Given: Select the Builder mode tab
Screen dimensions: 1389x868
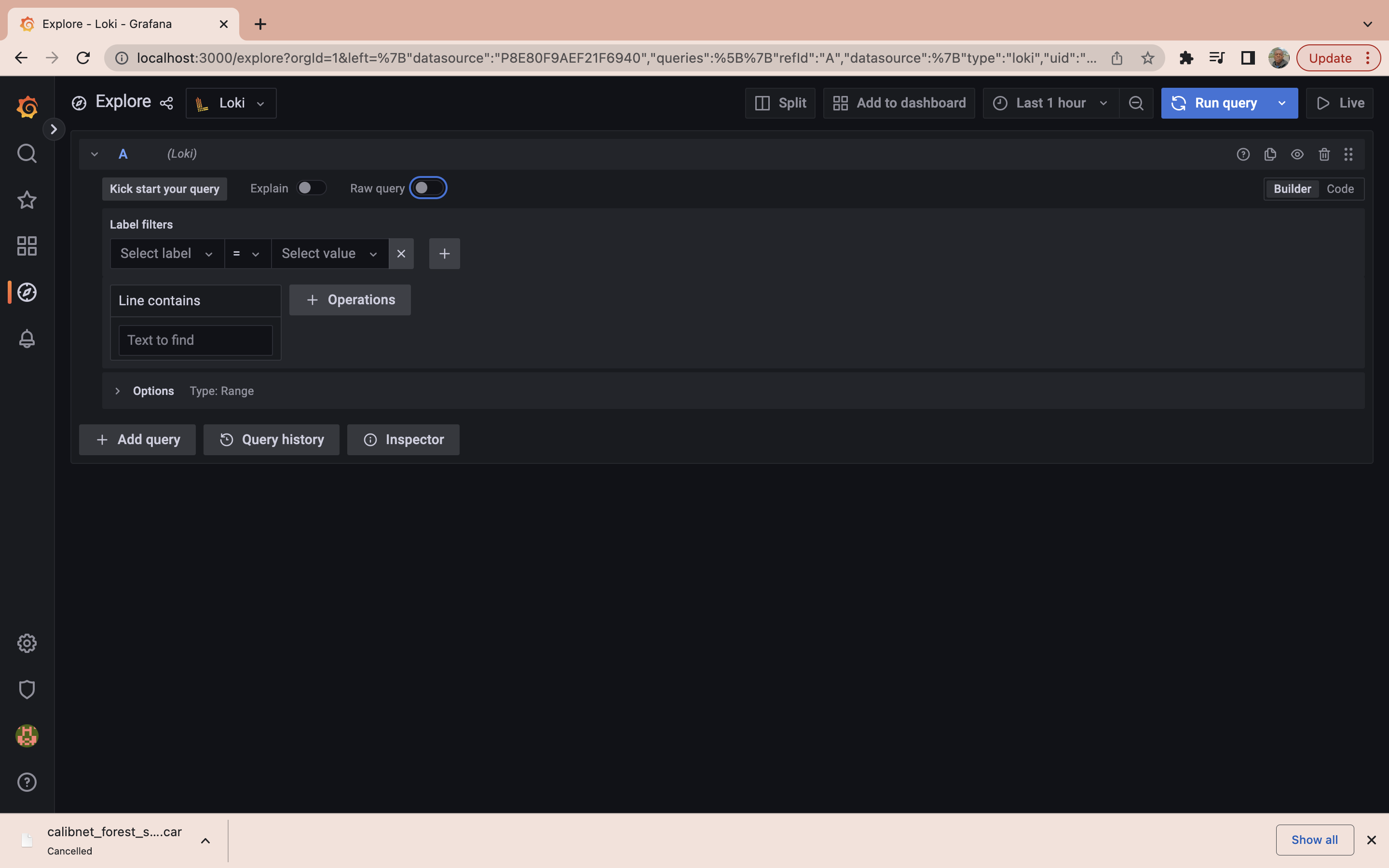Looking at the screenshot, I should 1292,189.
